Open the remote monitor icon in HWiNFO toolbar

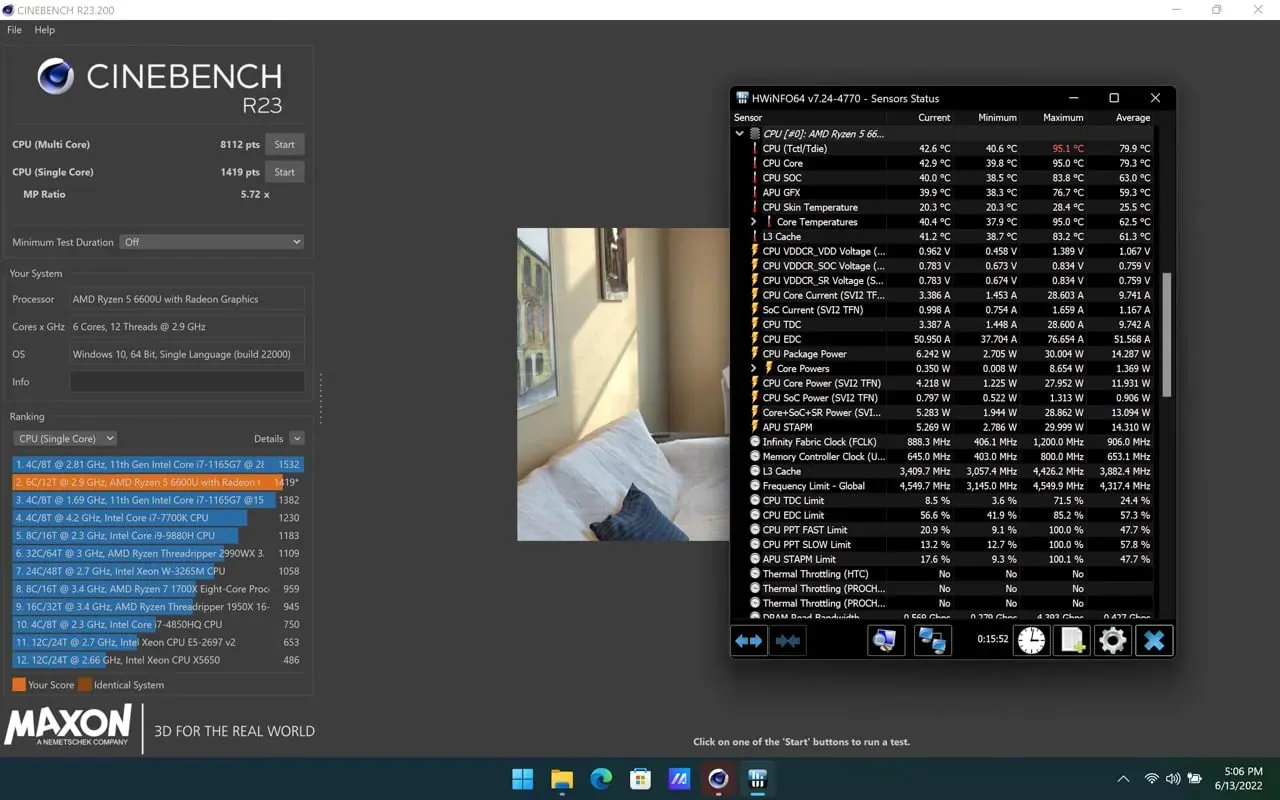pos(885,641)
